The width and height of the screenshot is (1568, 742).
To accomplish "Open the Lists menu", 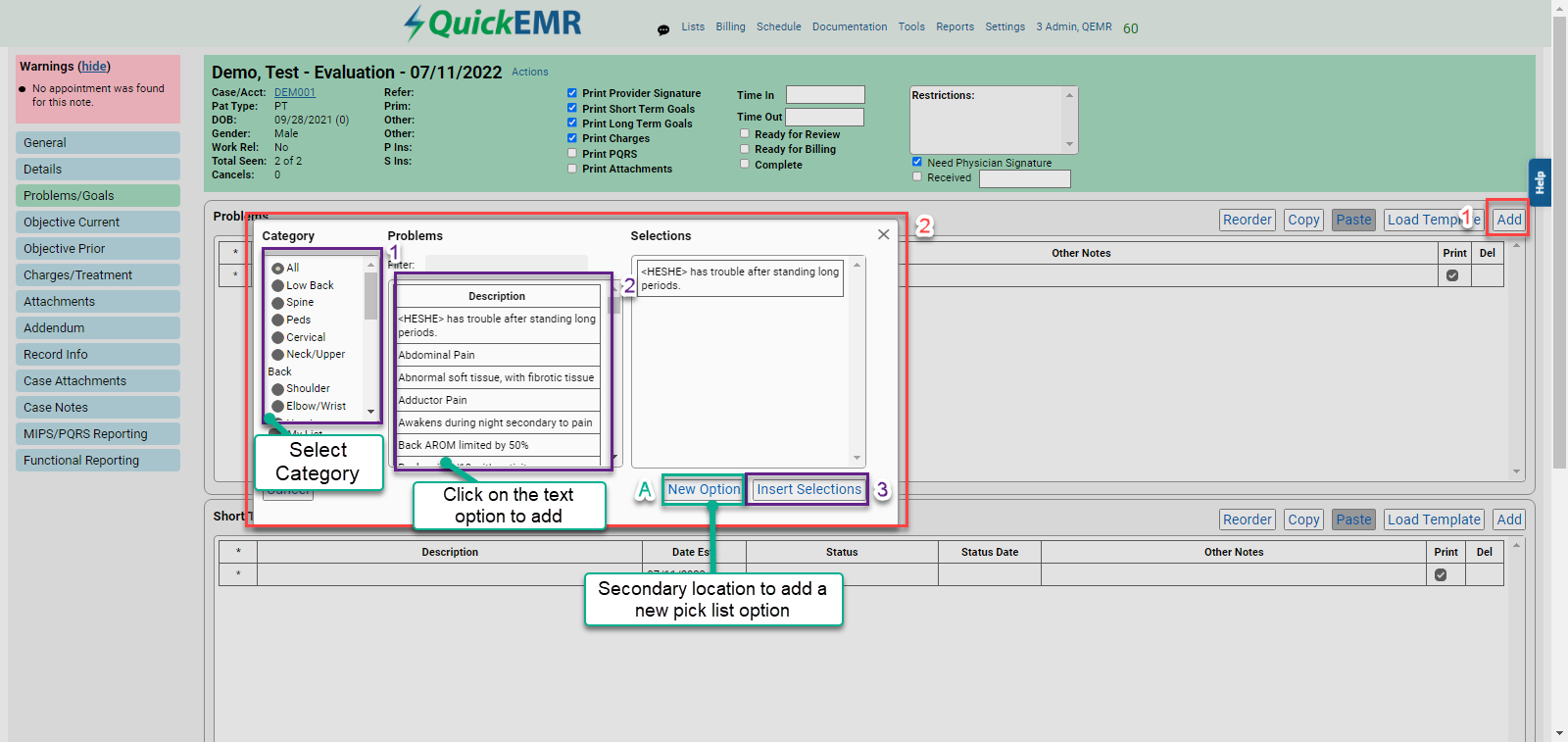I will 693,26.
